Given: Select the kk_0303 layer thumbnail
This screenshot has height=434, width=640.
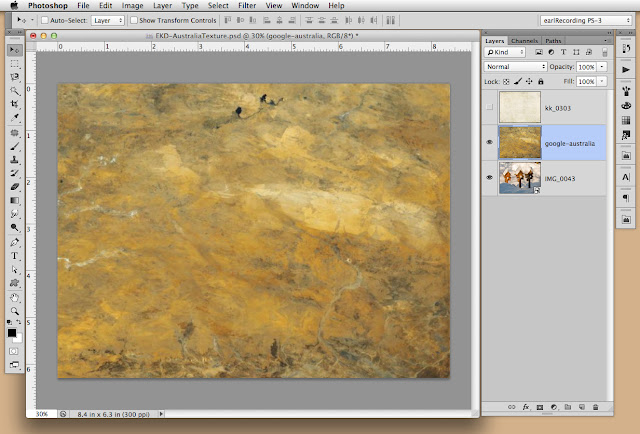Looking at the screenshot, I should pos(520,107).
